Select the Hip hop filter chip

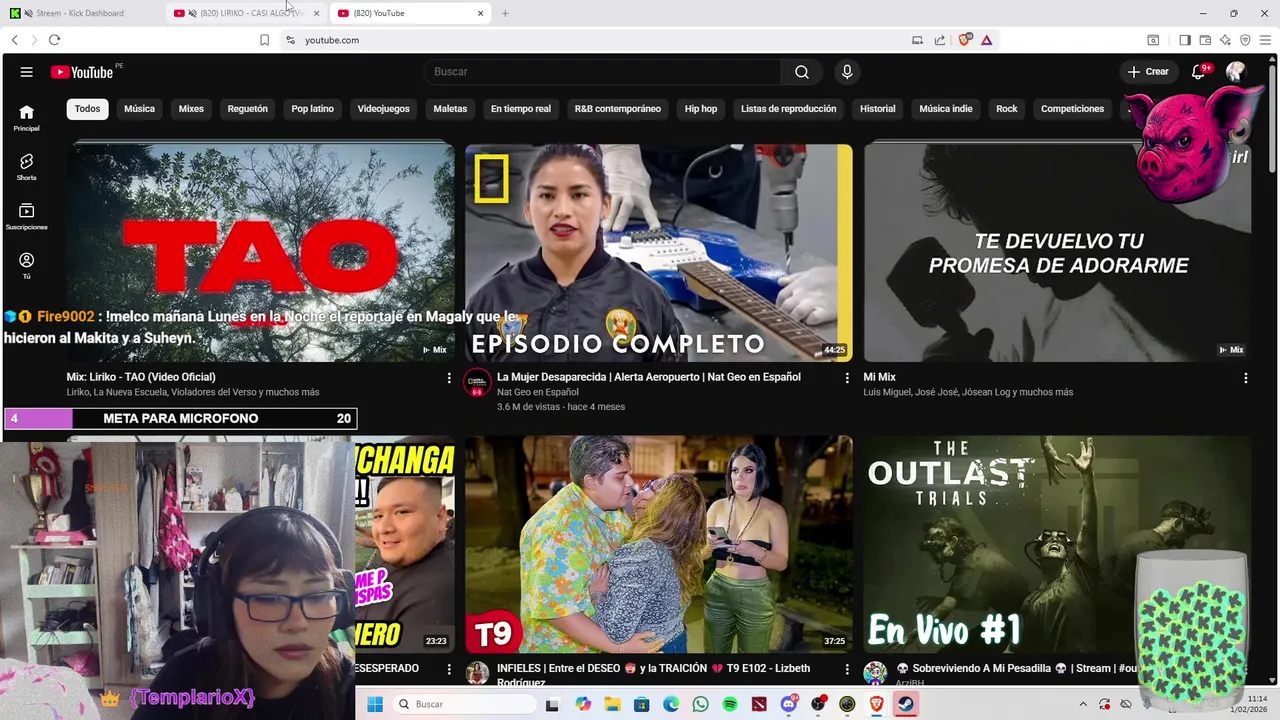pos(701,109)
